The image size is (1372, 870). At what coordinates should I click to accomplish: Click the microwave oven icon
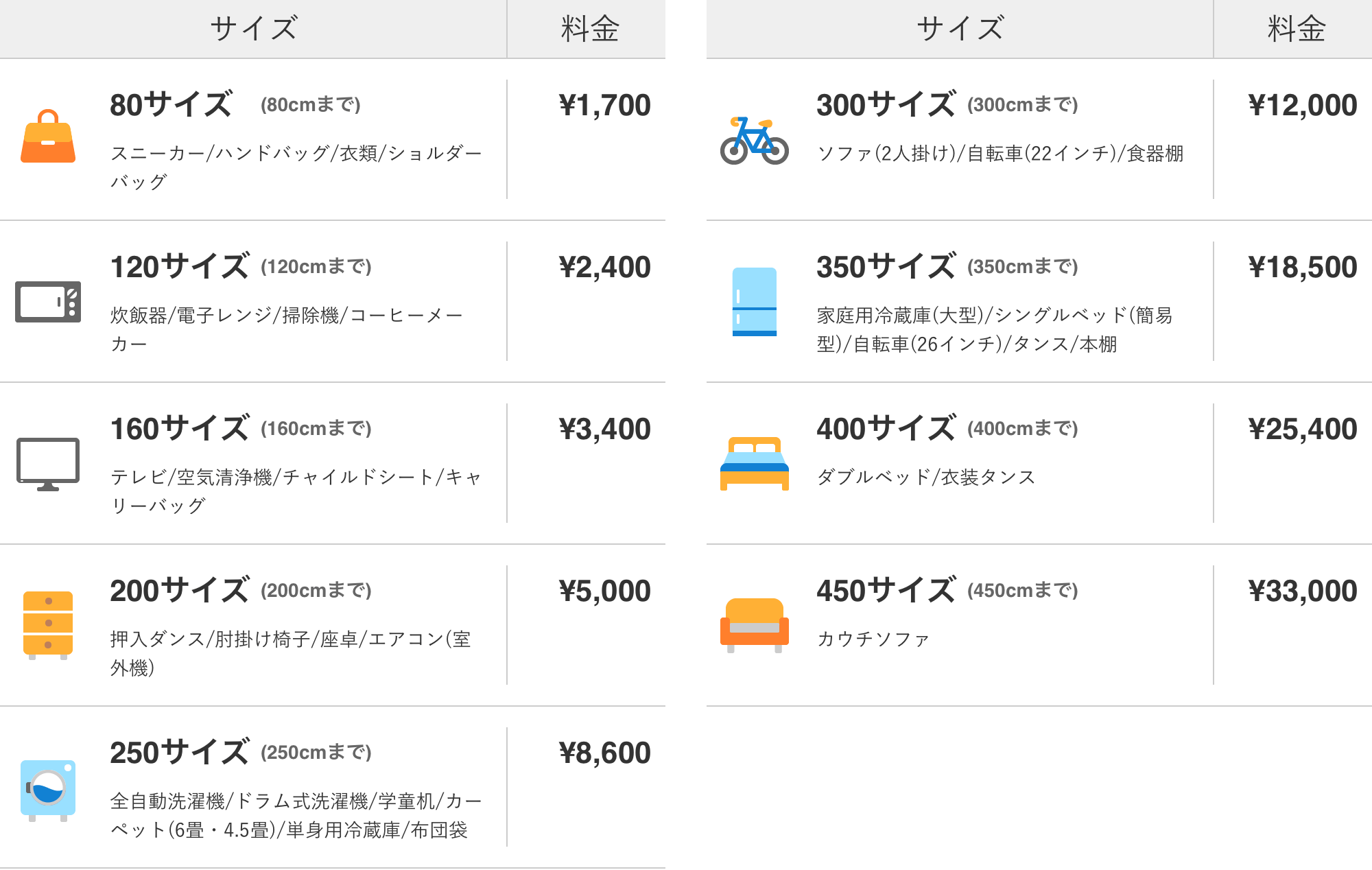pos(48,301)
